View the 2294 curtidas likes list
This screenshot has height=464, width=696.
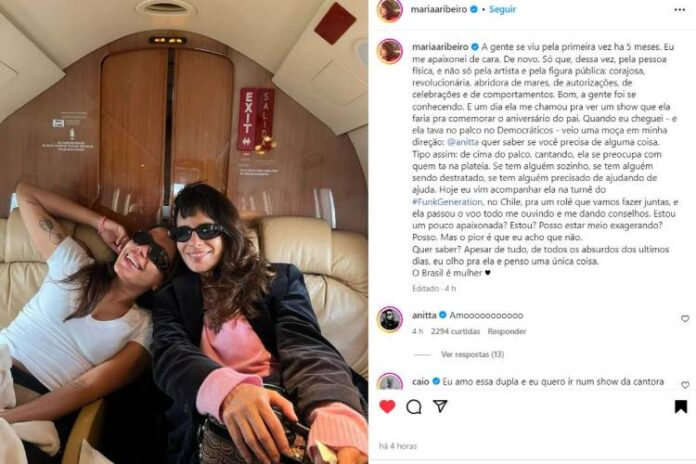pos(455,331)
